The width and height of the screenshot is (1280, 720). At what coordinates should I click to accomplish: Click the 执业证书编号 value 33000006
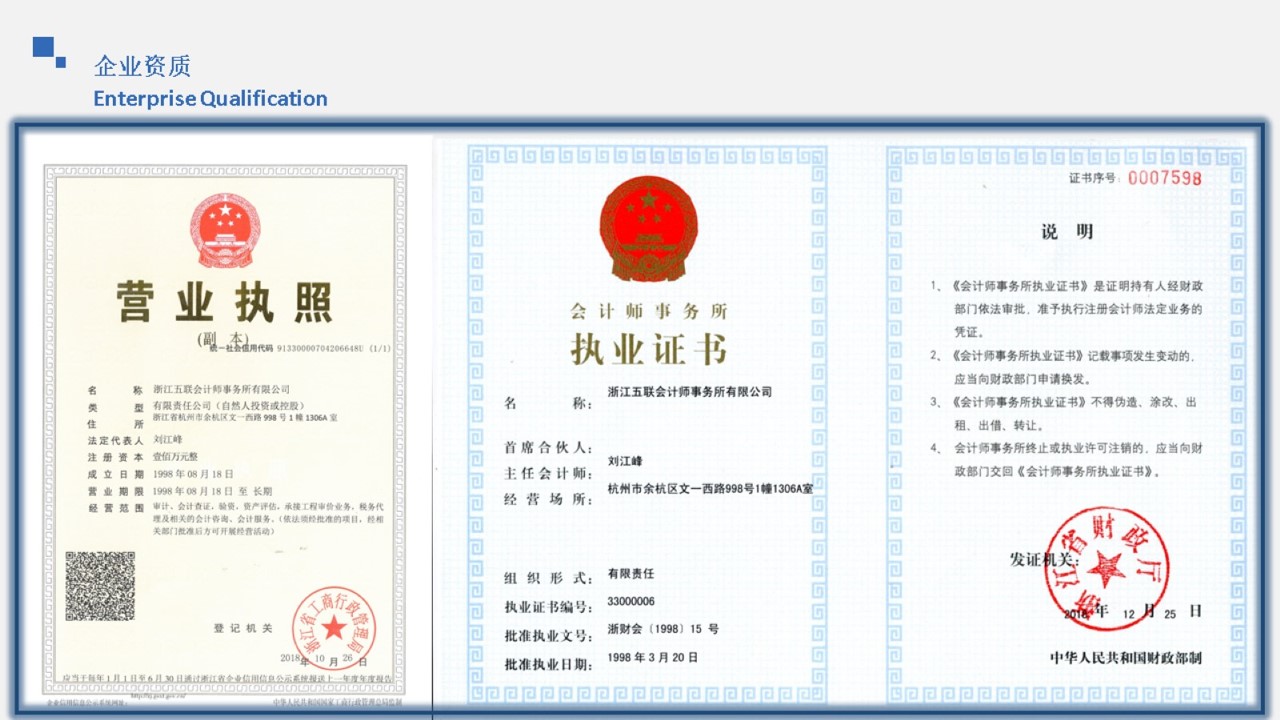[x=631, y=602]
